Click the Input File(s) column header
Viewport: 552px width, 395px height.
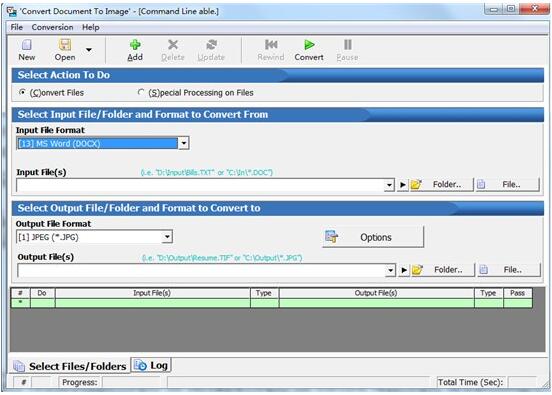(x=152, y=293)
